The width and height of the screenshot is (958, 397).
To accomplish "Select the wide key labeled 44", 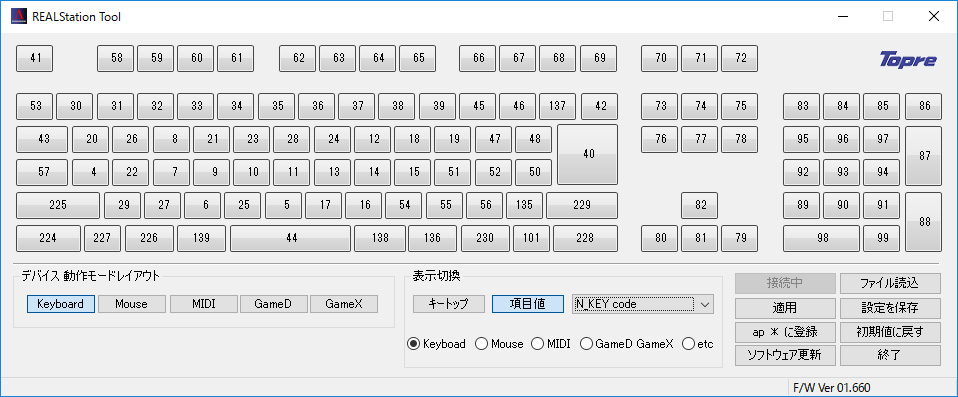I will [291, 238].
